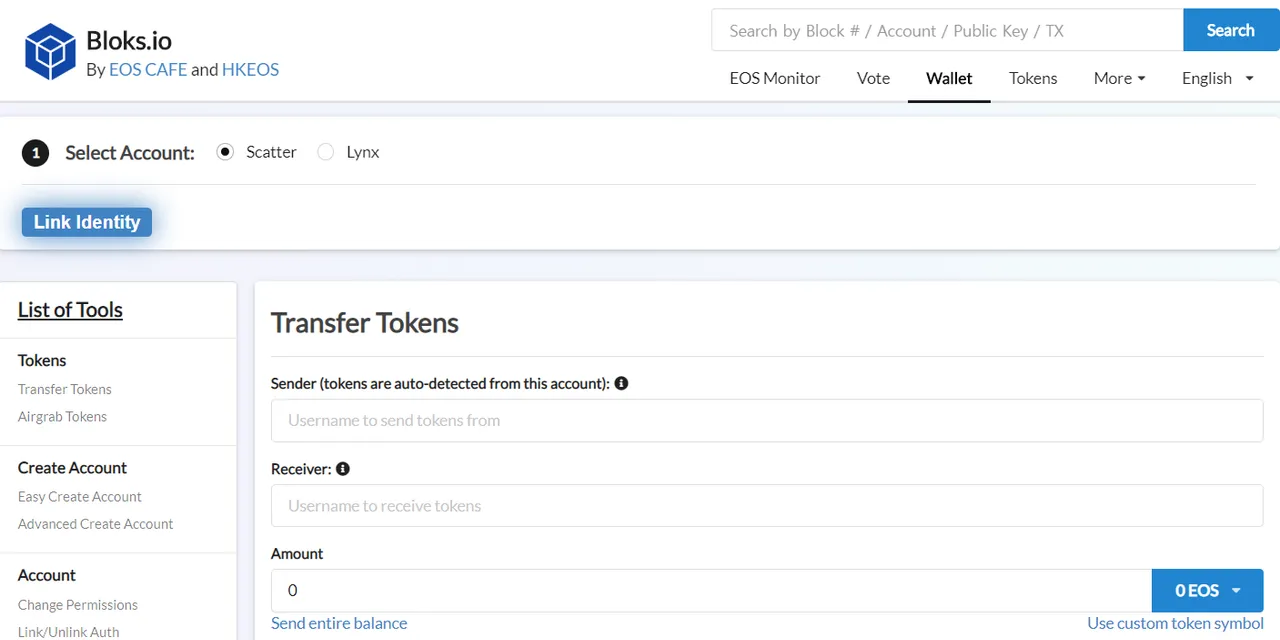This screenshot has width=1280, height=640.
Task: Click the Sender info icon
Action: (x=621, y=383)
